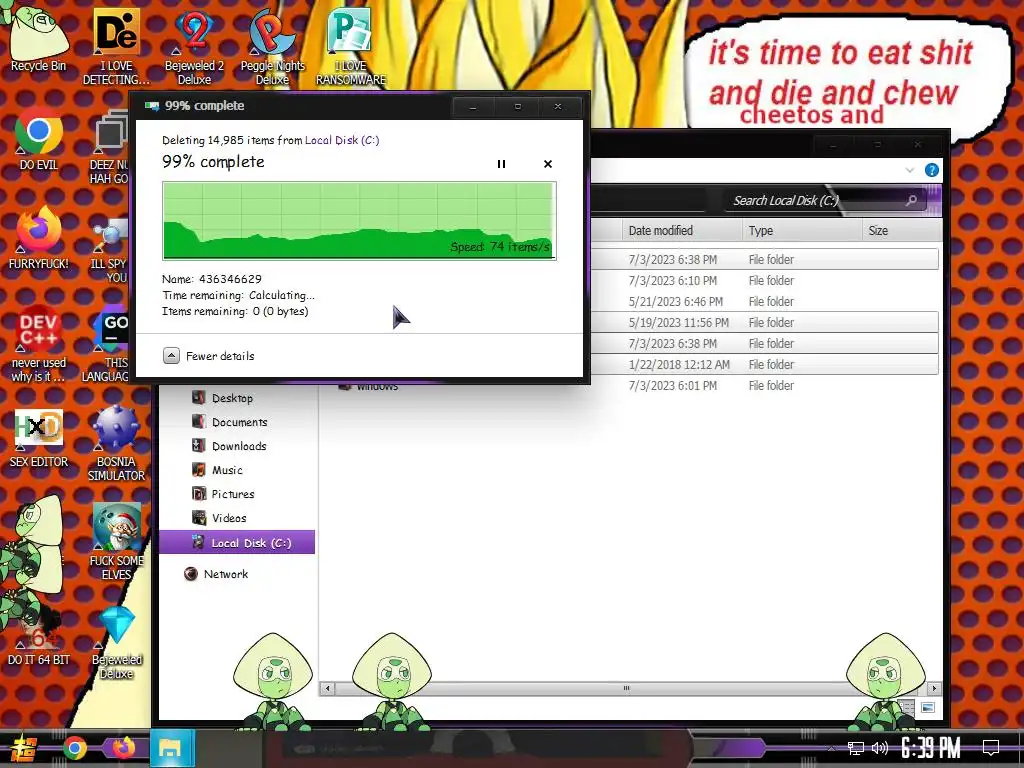Open the I LOVE DETECTING desktop shortcut
The height and width of the screenshot is (768, 1024).
click(x=116, y=46)
